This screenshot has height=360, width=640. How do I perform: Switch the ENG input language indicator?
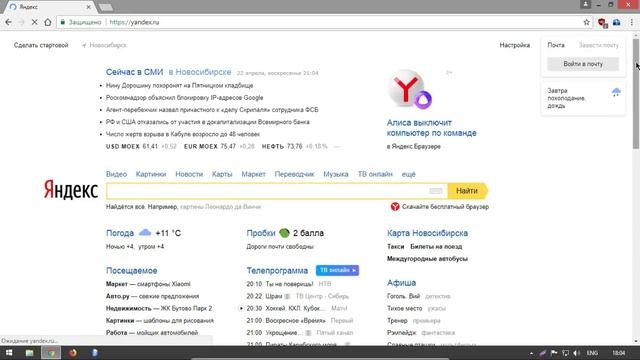tap(592, 353)
